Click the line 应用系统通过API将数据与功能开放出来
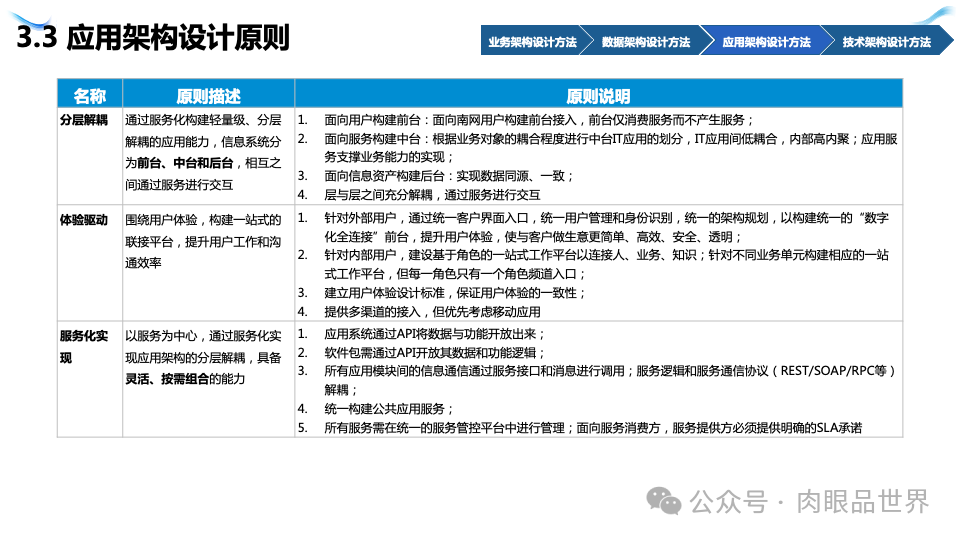The height and width of the screenshot is (540, 960). [x=435, y=334]
